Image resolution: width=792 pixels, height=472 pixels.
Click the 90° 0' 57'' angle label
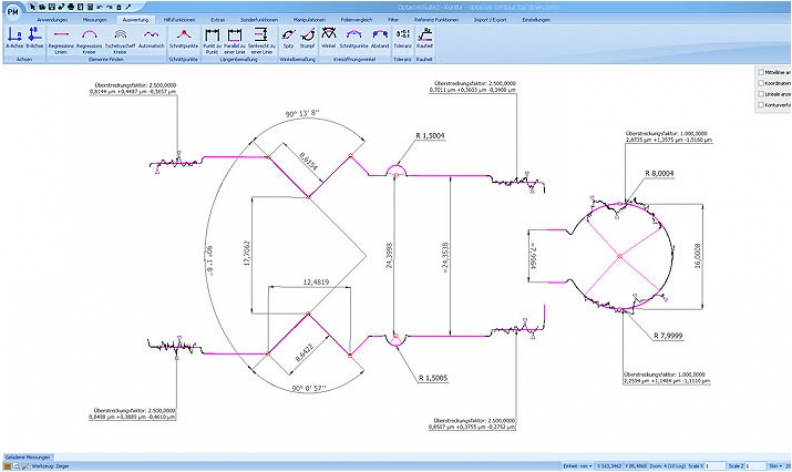[309, 389]
